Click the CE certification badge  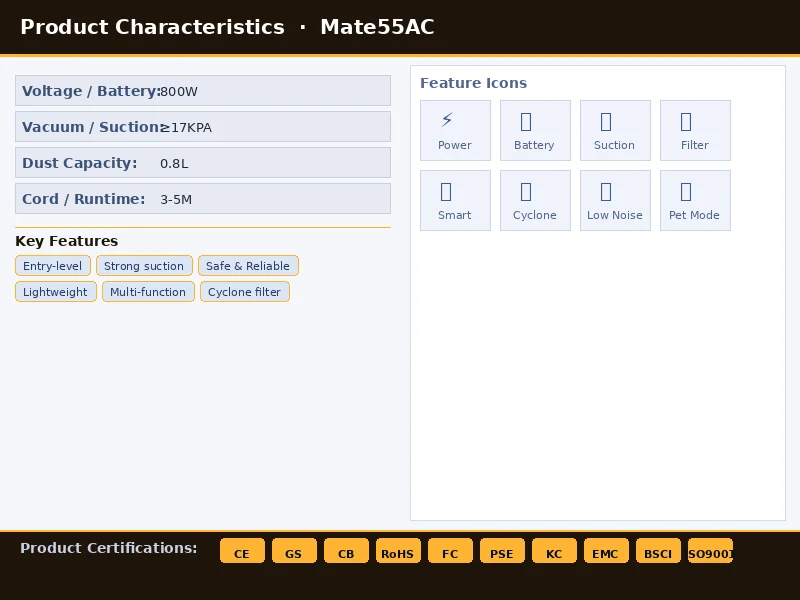242,551
